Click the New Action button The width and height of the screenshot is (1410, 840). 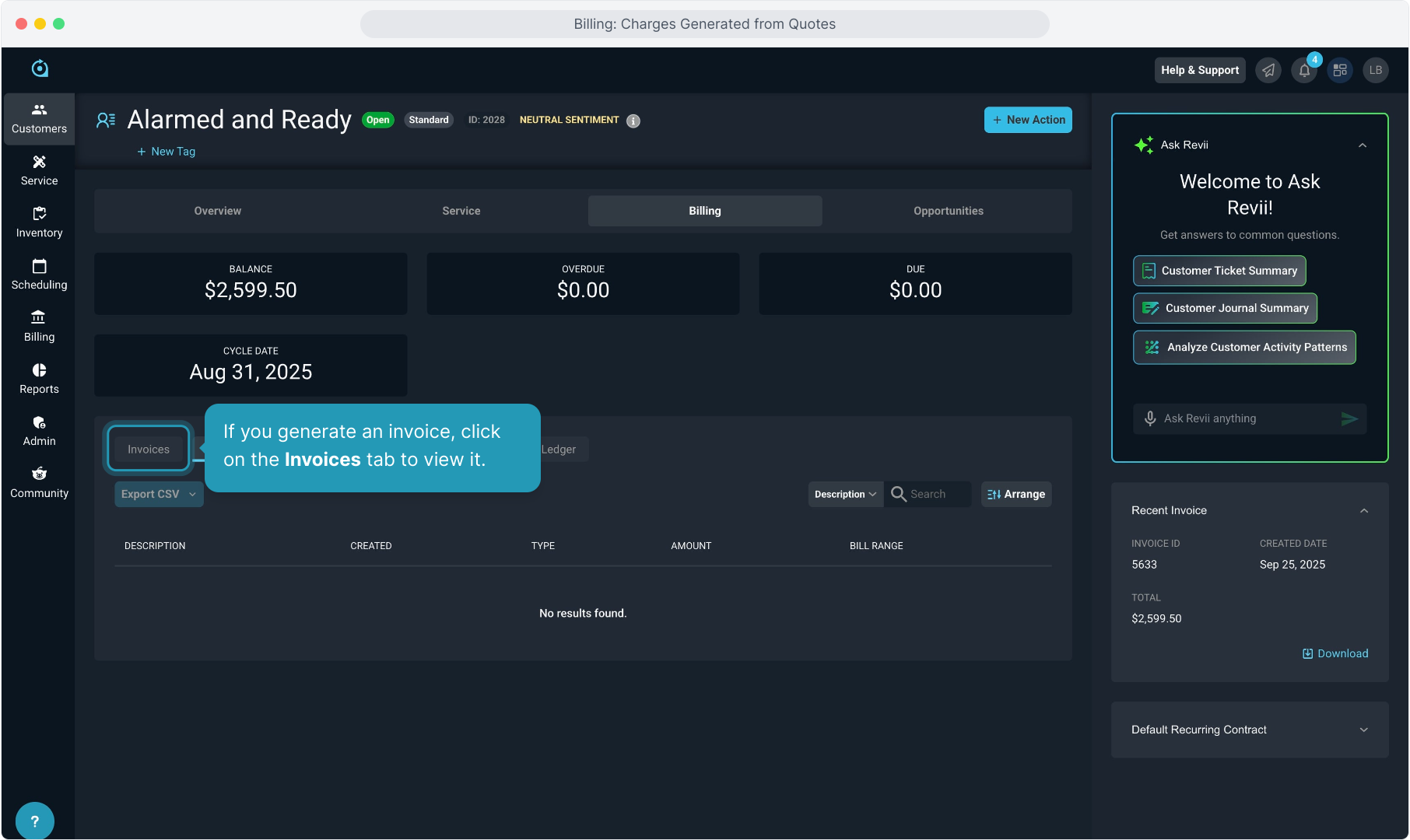[x=1027, y=120]
